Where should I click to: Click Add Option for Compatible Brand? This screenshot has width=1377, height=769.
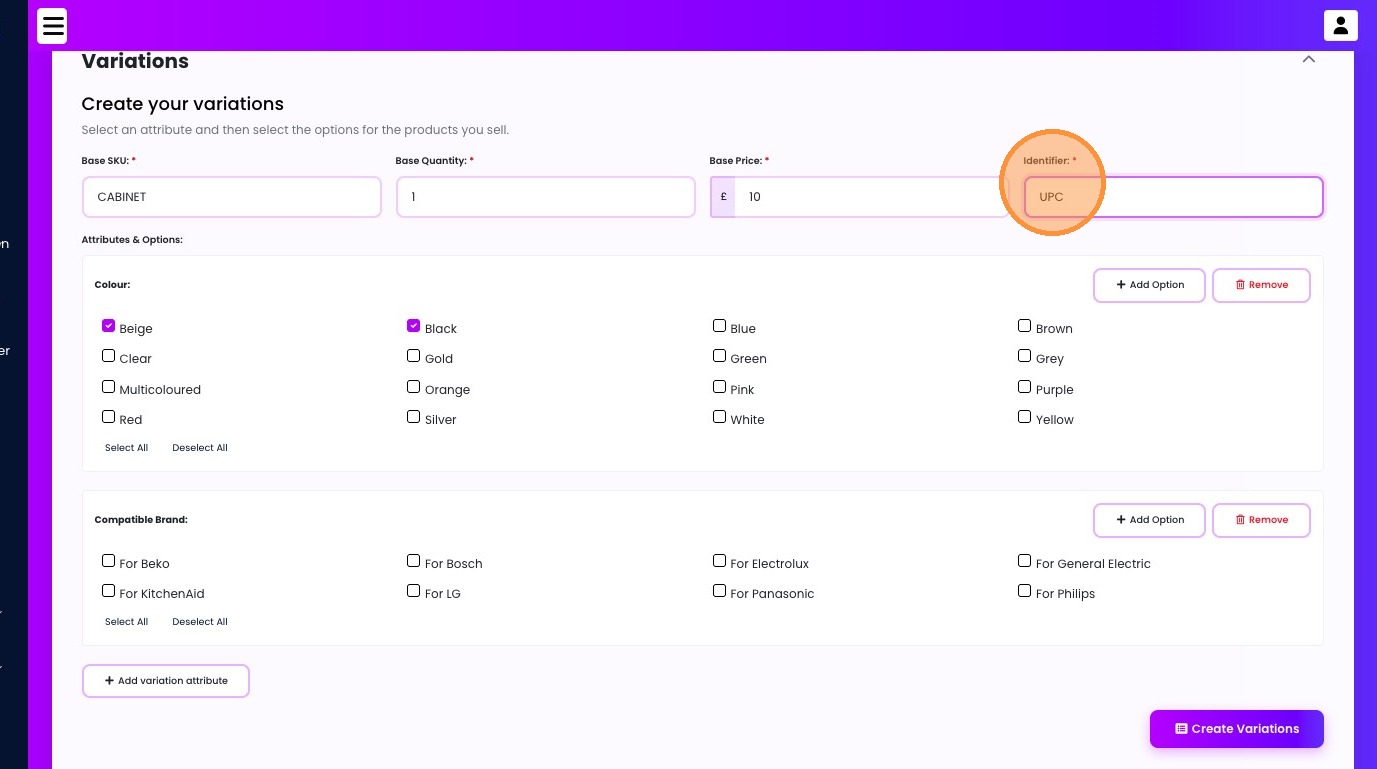pyautogui.click(x=1149, y=520)
